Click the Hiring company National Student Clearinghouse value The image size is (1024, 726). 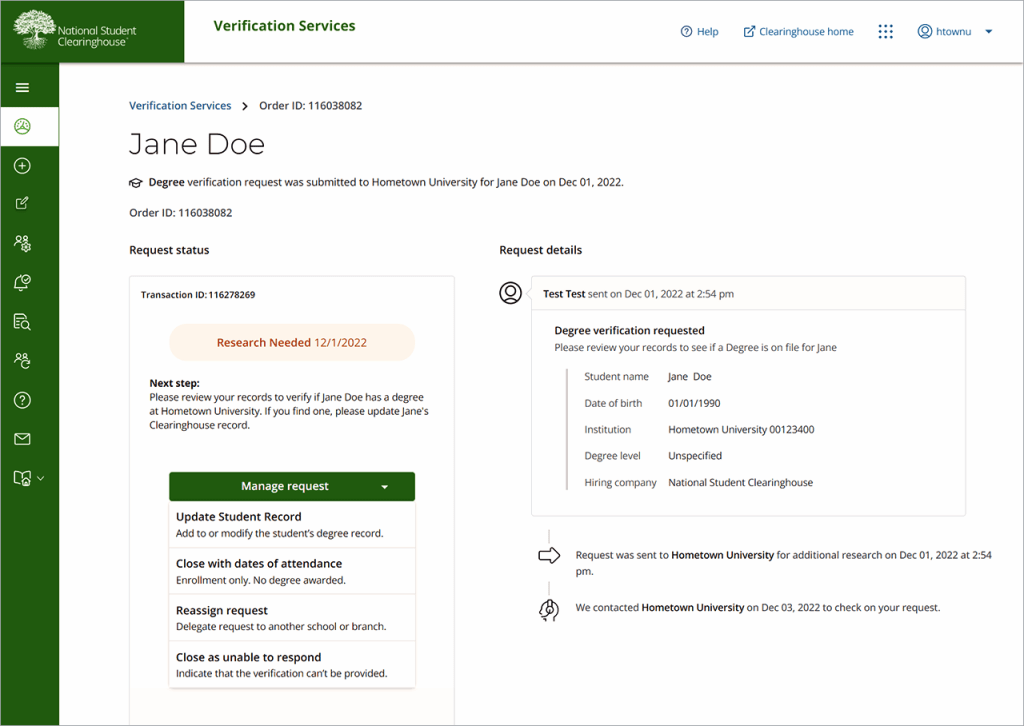(741, 482)
